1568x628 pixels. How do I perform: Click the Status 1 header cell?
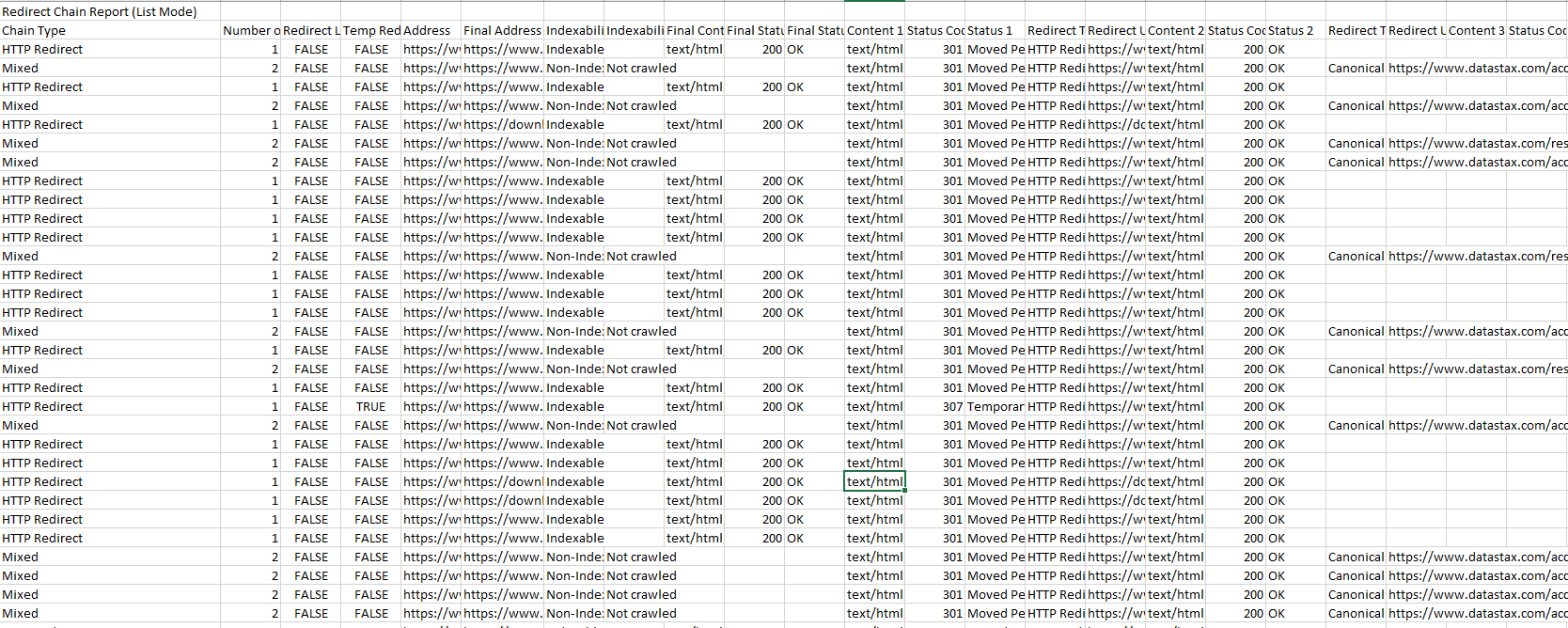(x=995, y=30)
